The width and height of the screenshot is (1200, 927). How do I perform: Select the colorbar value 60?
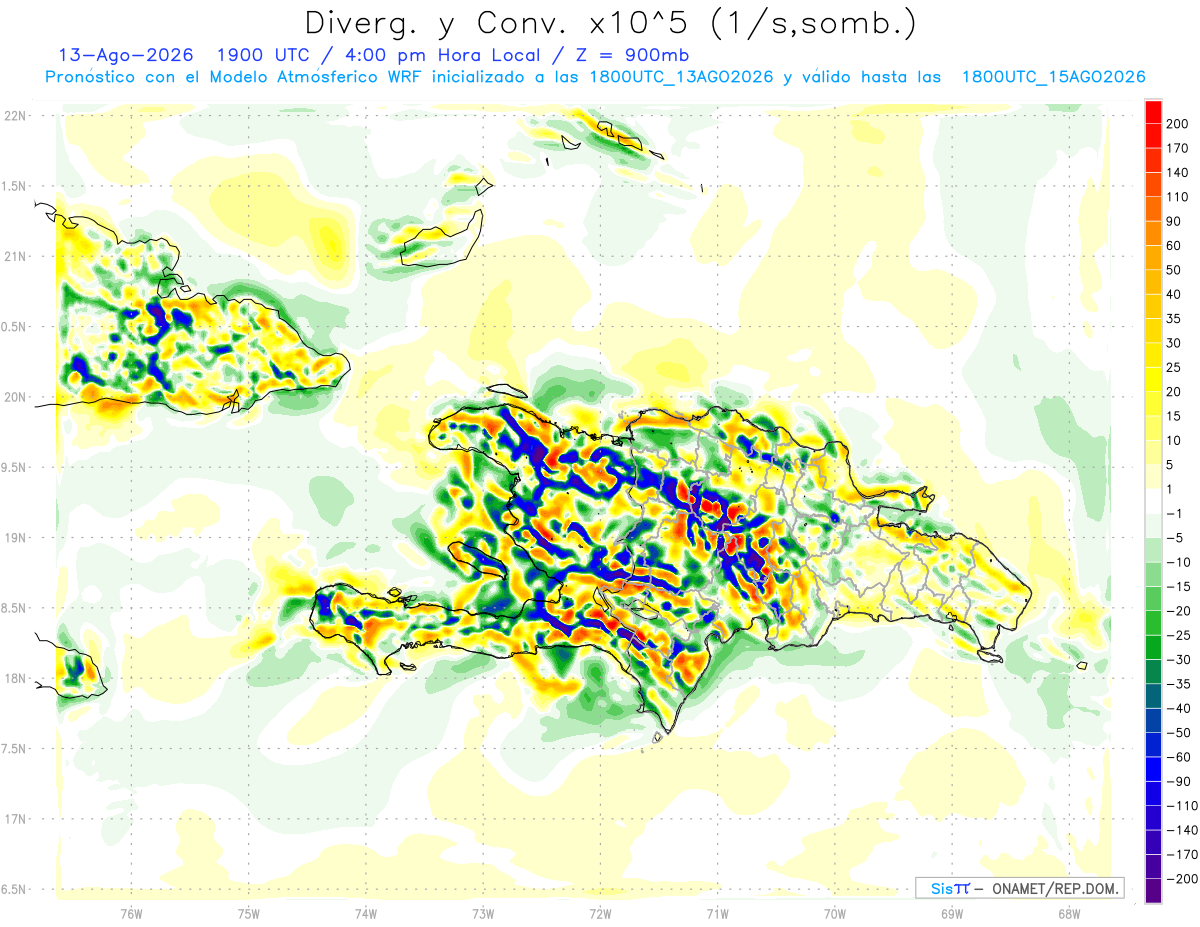click(x=1174, y=246)
